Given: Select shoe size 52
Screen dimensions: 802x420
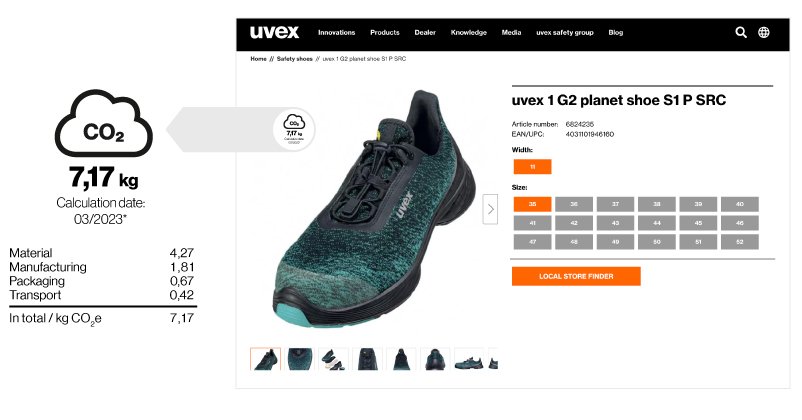Looking at the screenshot, I should click(x=740, y=242).
